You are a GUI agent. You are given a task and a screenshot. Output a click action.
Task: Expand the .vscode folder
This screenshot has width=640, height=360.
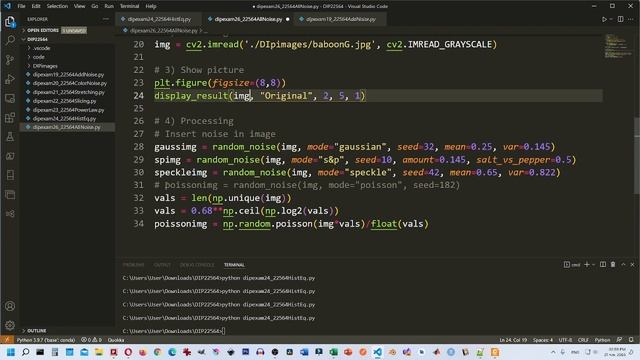[41, 48]
